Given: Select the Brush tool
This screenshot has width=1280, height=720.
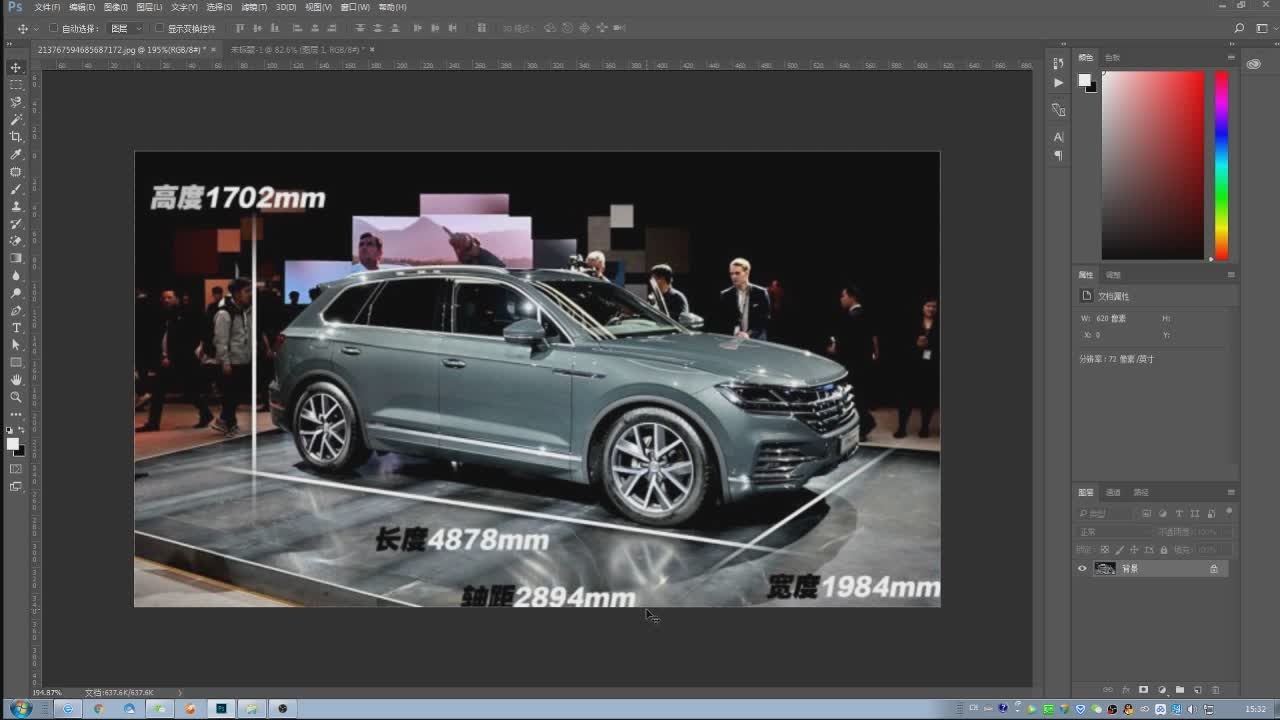Looking at the screenshot, I should (x=16, y=189).
